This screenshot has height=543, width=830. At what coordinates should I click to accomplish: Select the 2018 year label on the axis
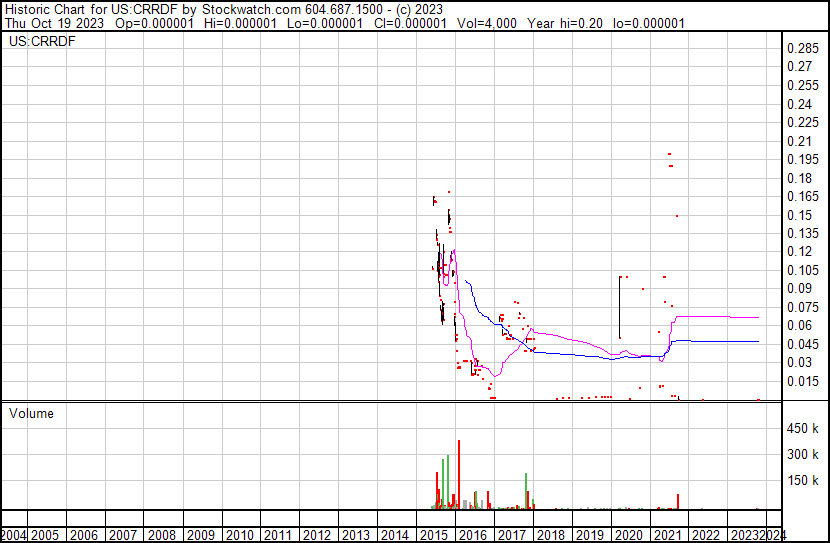pos(551,535)
